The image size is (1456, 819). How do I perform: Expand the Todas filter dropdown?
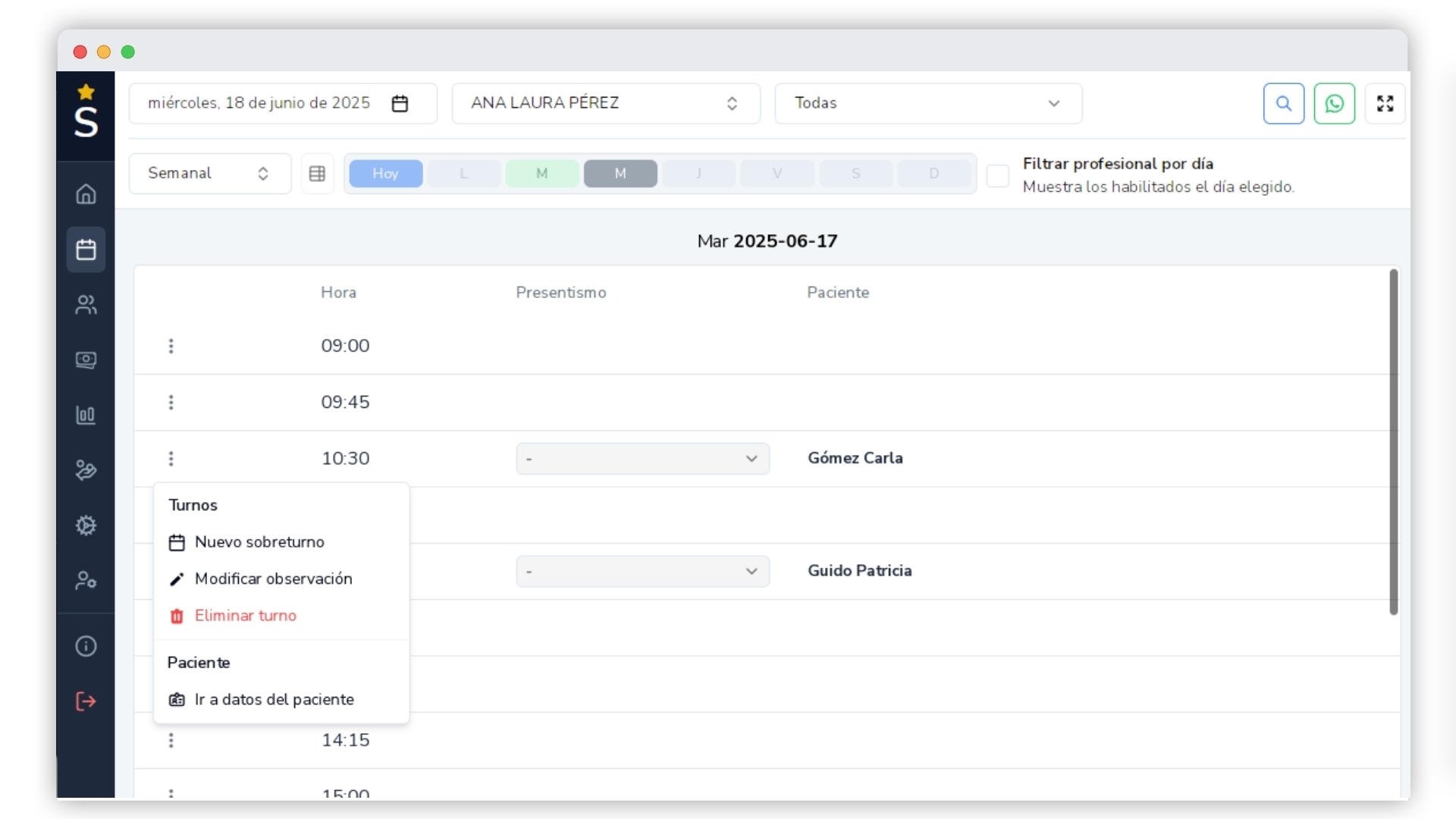tap(927, 103)
